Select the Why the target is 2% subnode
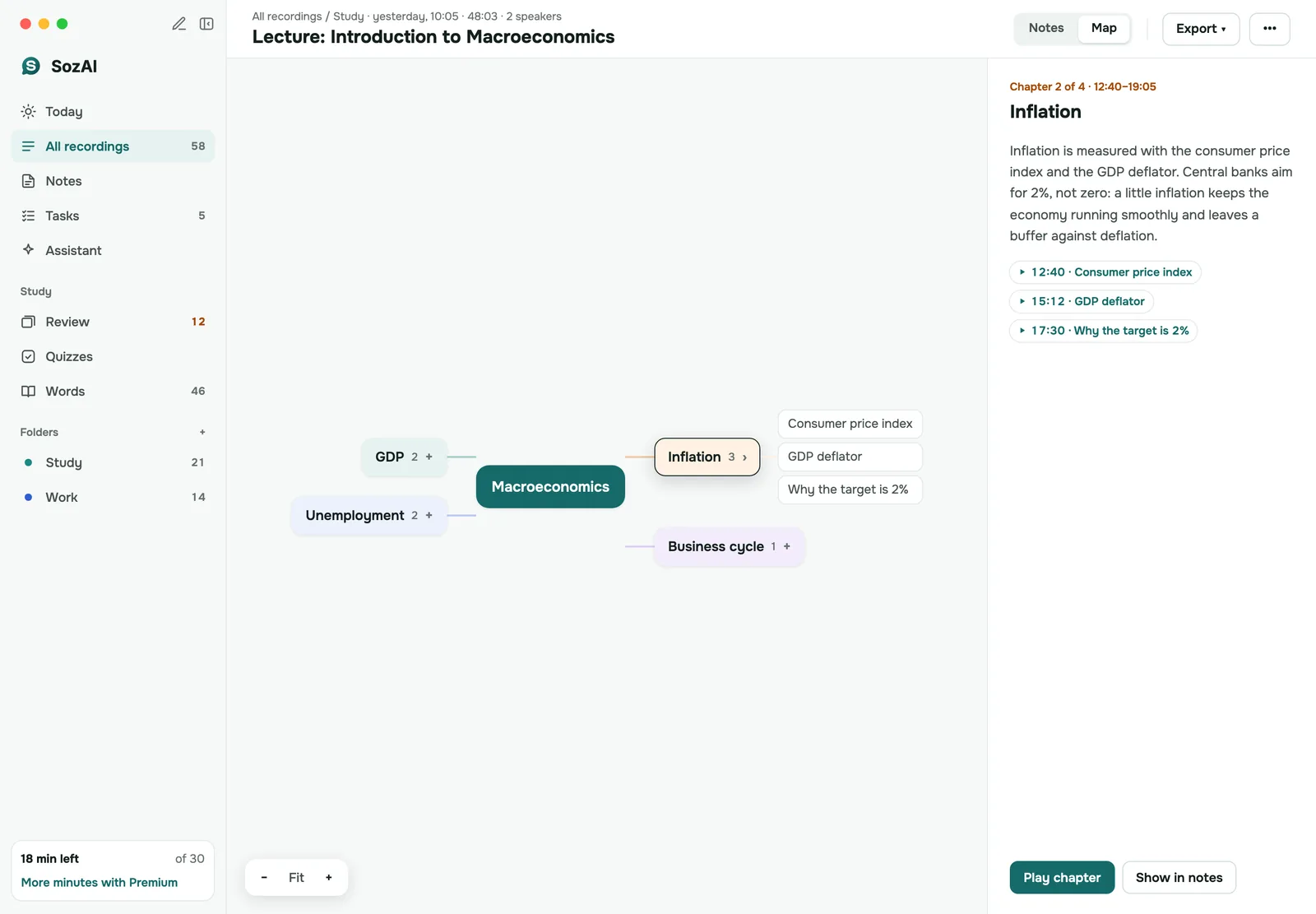This screenshot has height=914, width=1316. click(850, 489)
